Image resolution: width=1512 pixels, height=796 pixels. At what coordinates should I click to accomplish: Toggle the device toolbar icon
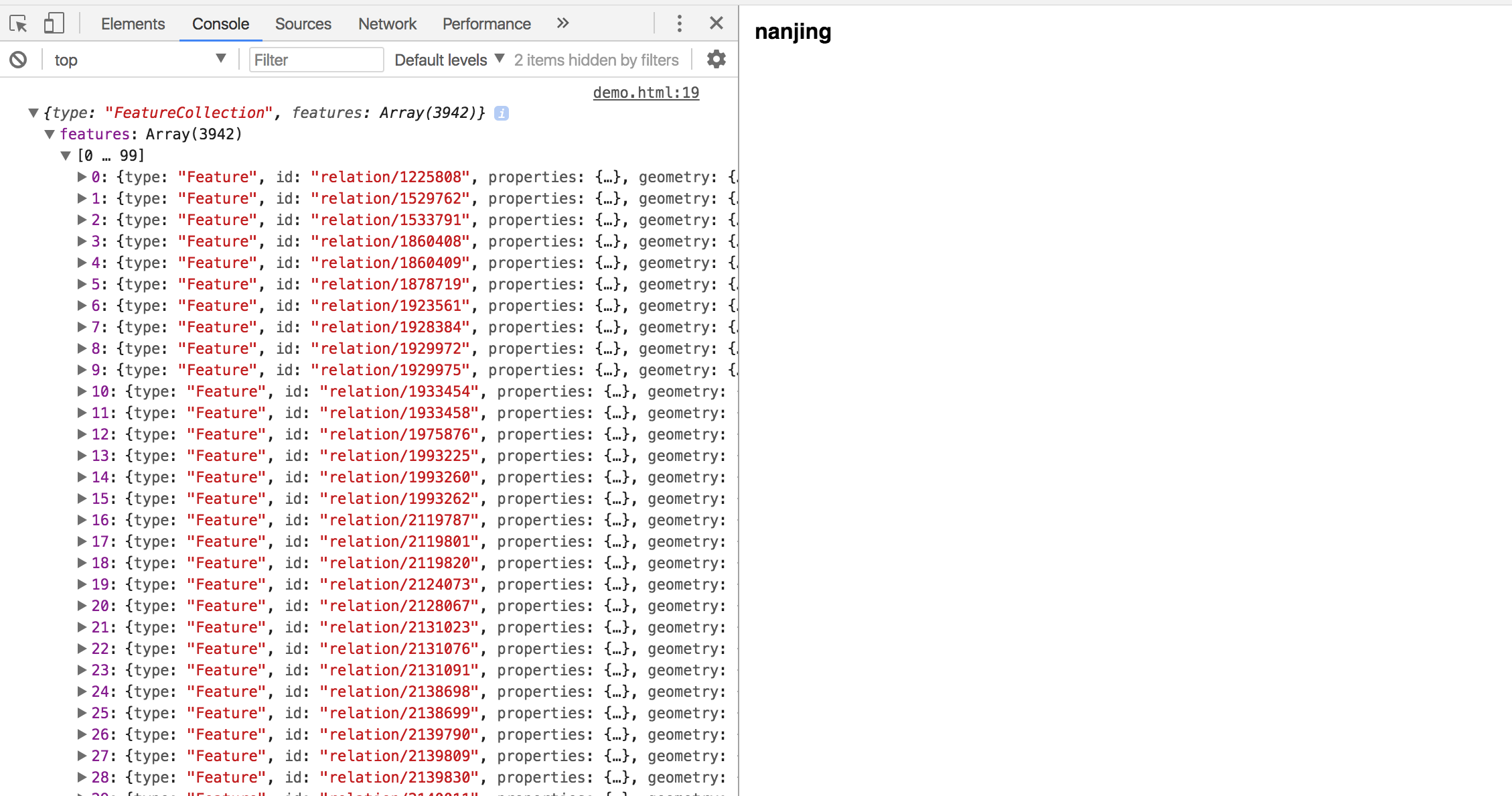54,23
